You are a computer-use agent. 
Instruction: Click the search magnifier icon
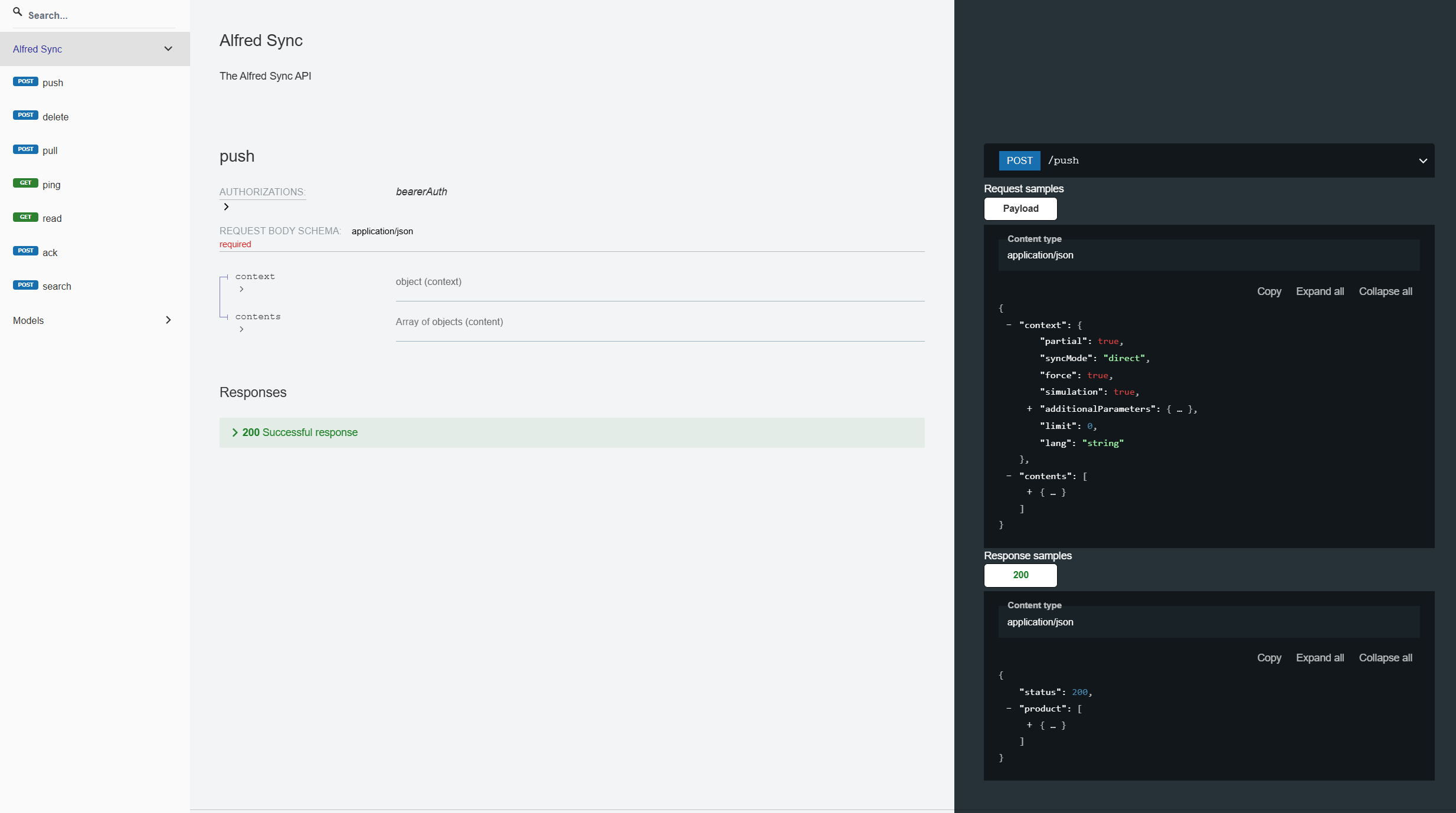coord(18,12)
